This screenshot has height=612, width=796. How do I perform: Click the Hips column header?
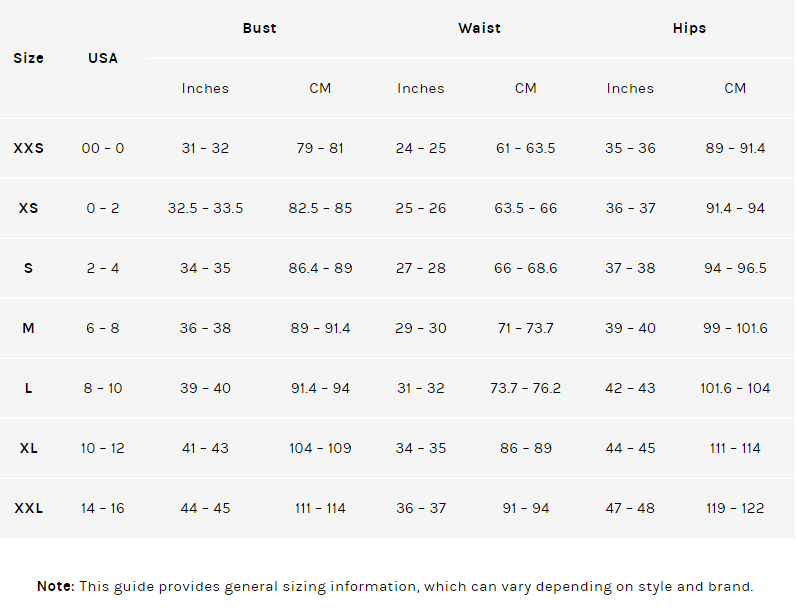point(689,28)
